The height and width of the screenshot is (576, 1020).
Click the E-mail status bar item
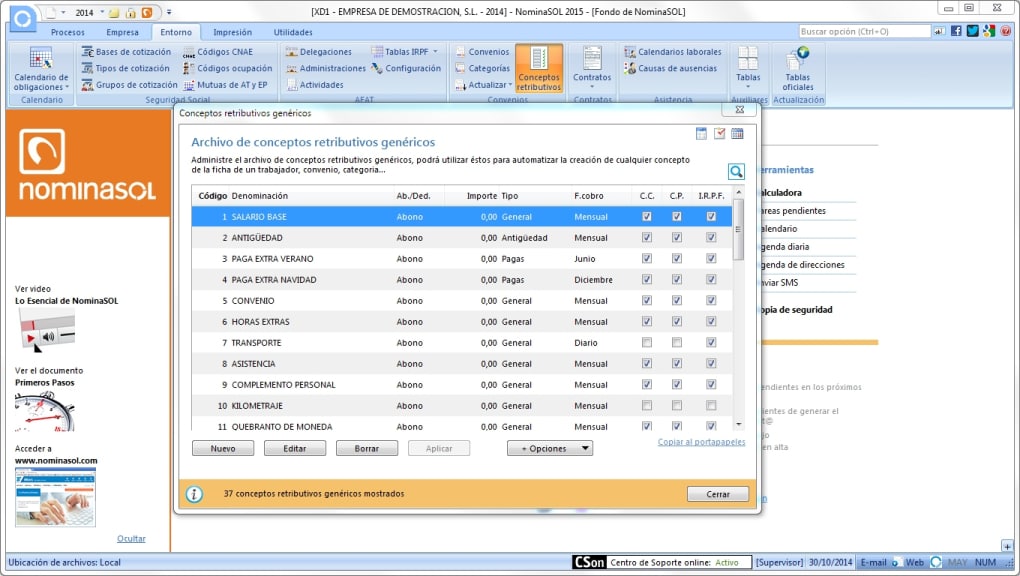pos(873,562)
